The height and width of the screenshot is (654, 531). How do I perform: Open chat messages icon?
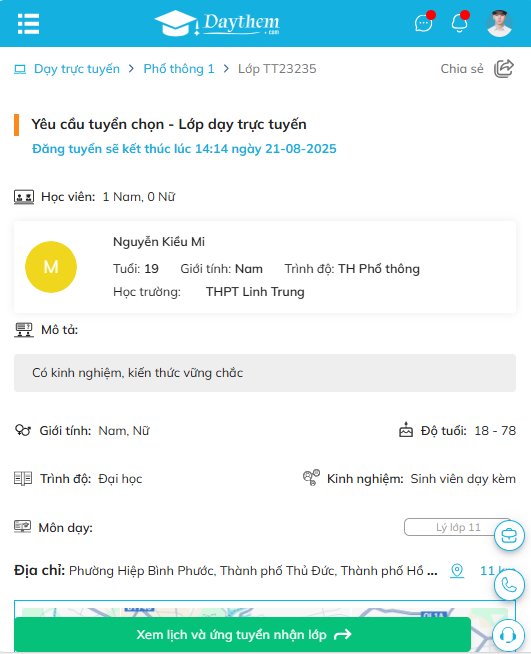[x=424, y=23]
